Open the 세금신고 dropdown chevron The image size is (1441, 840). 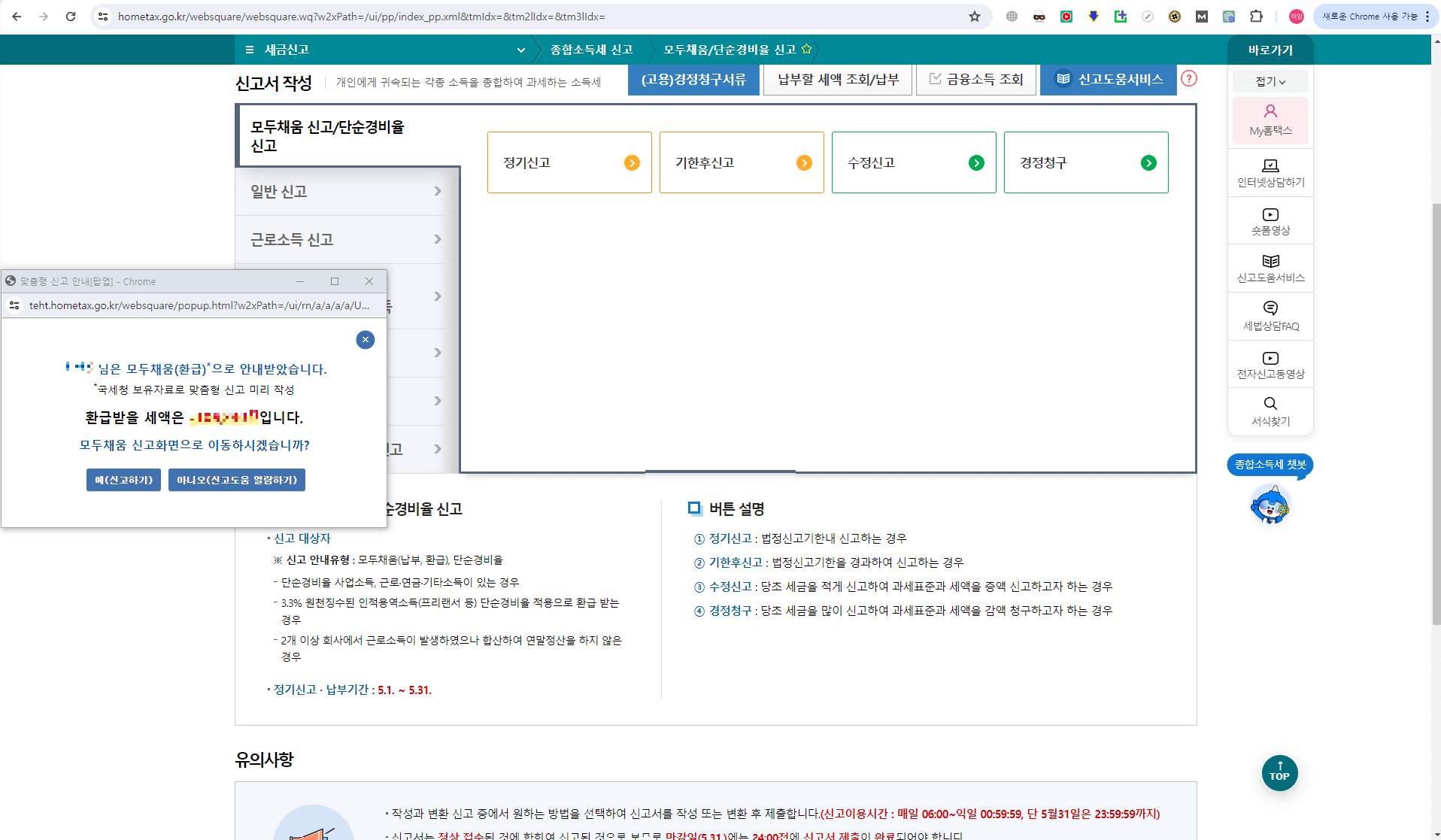(521, 50)
